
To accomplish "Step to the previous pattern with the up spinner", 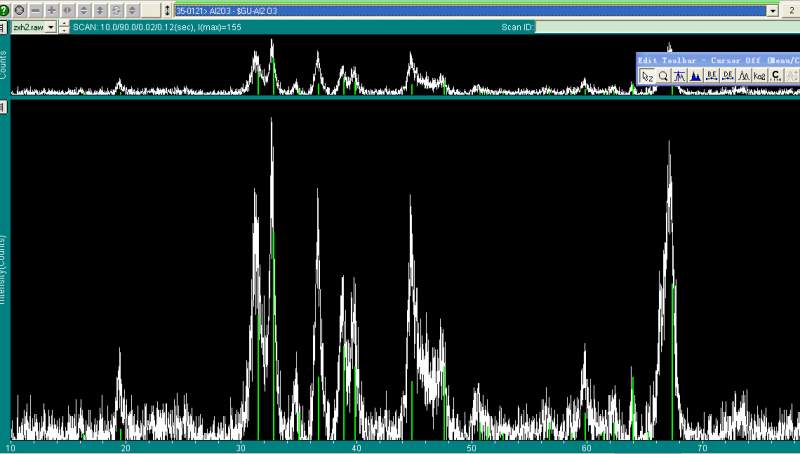I will point(63,24).
